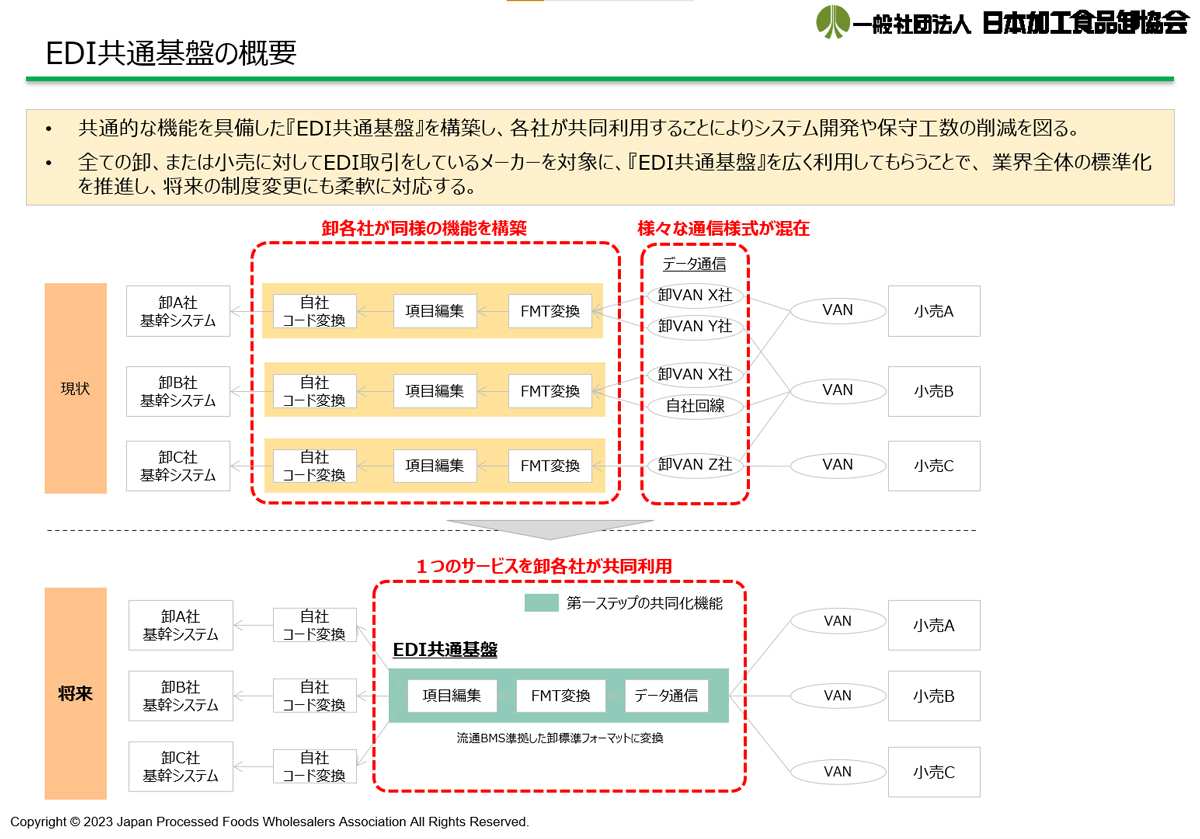Click the gray downward transition arrow
This screenshot has width=1200, height=839.
click(550, 529)
